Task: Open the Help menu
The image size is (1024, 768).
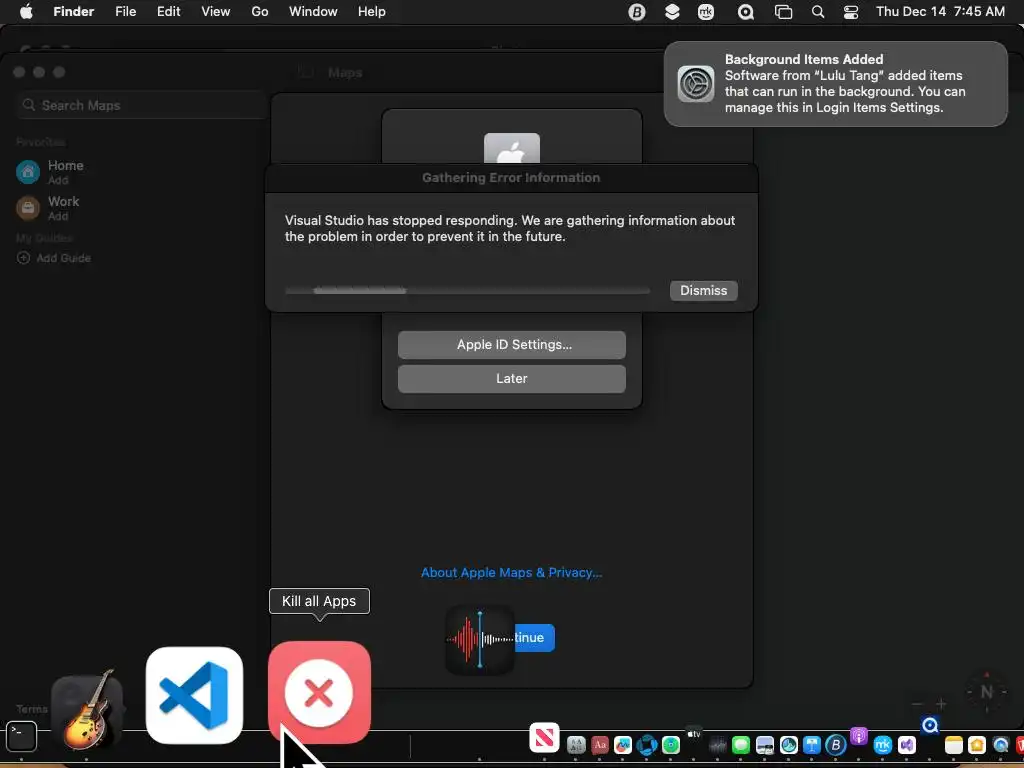Action: pos(372,12)
